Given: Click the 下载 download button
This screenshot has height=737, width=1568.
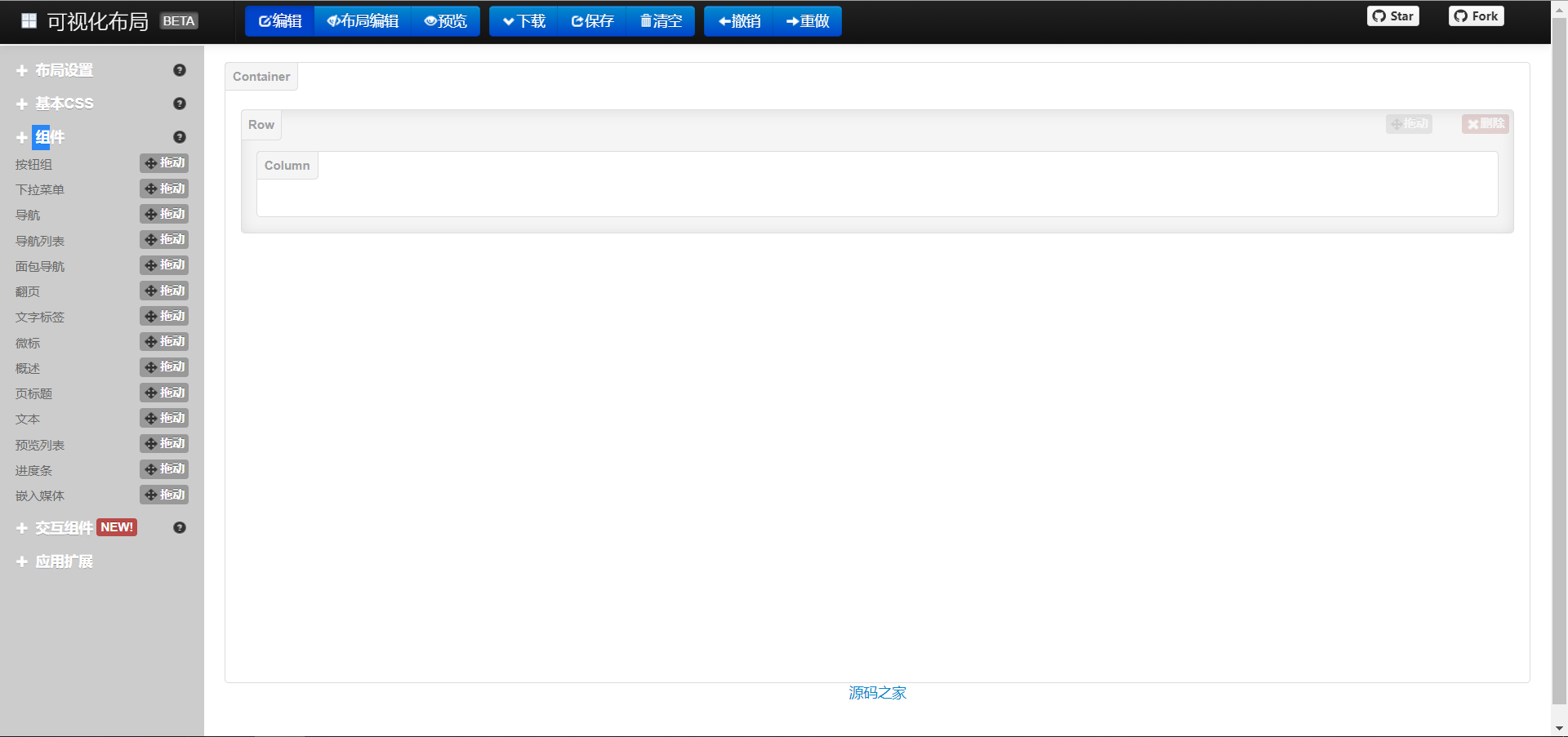Looking at the screenshot, I should click(523, 21).
